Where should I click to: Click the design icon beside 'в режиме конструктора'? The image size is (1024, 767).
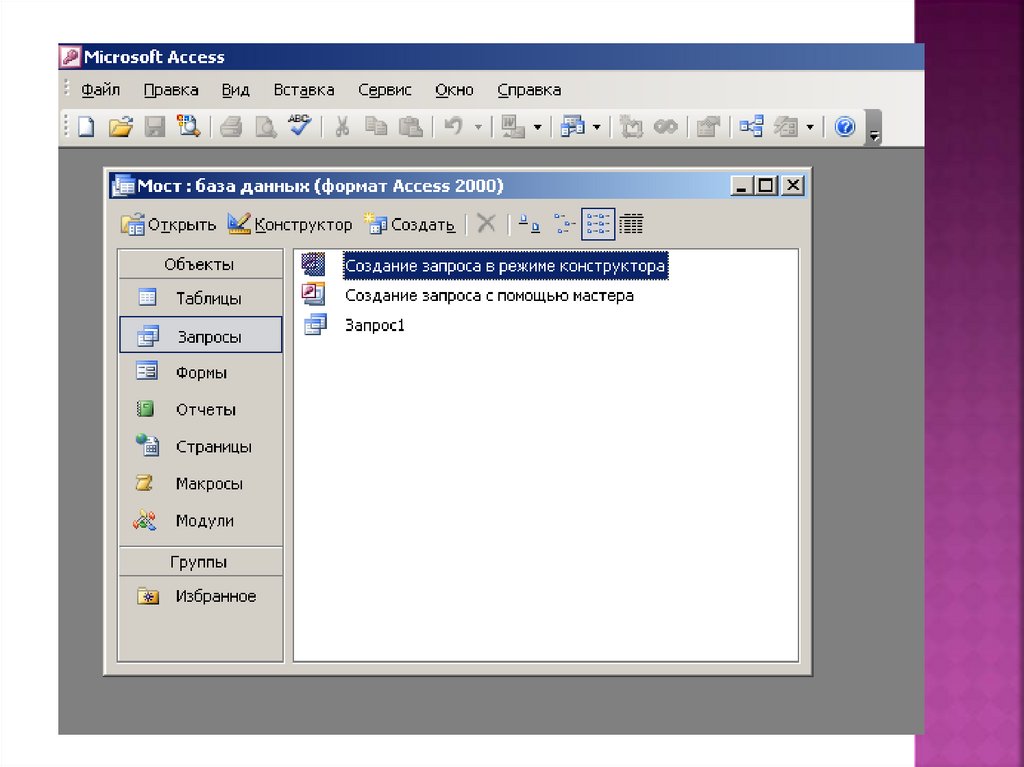pos(313,265)
